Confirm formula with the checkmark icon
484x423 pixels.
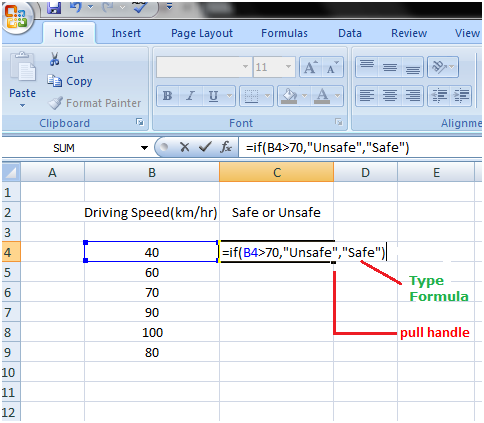click(x=205, y=147)
